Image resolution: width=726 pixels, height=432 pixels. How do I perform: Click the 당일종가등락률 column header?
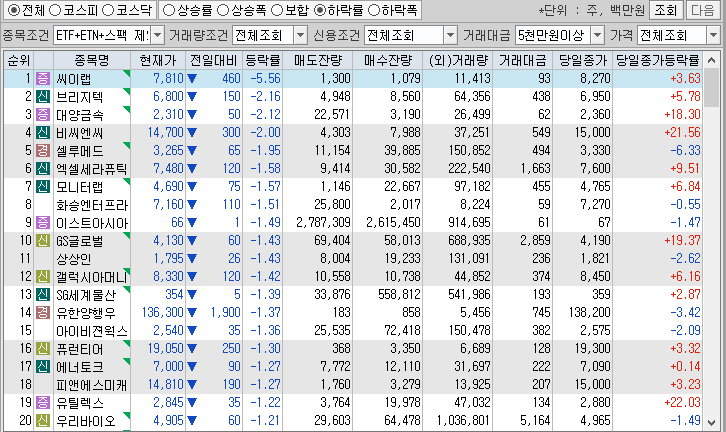(x=657, y=60)
